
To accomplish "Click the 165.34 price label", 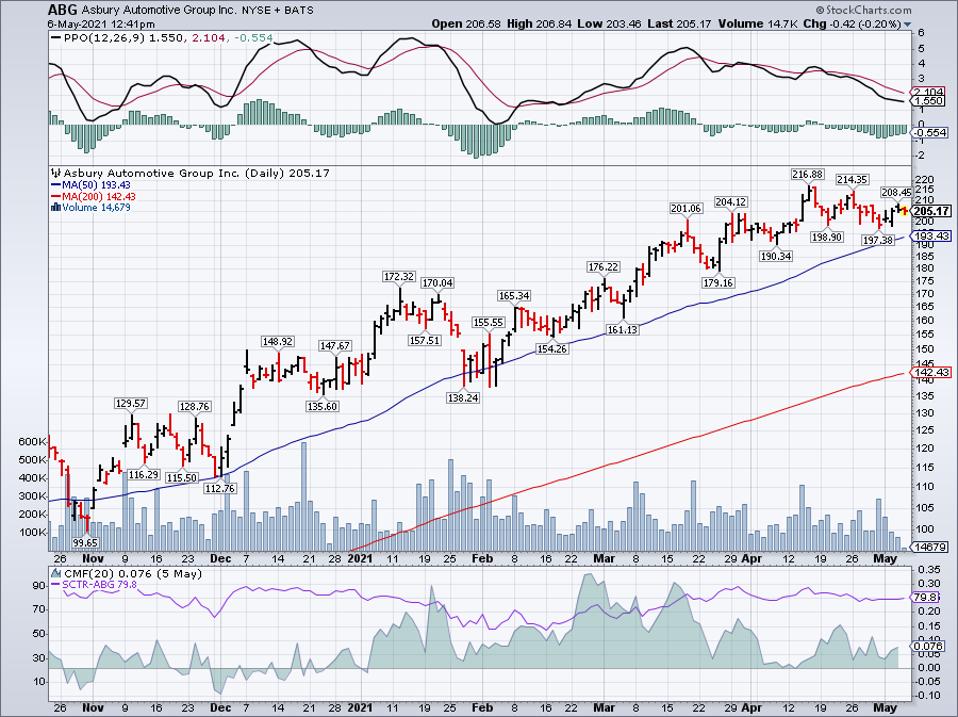I will pos(514,296).
